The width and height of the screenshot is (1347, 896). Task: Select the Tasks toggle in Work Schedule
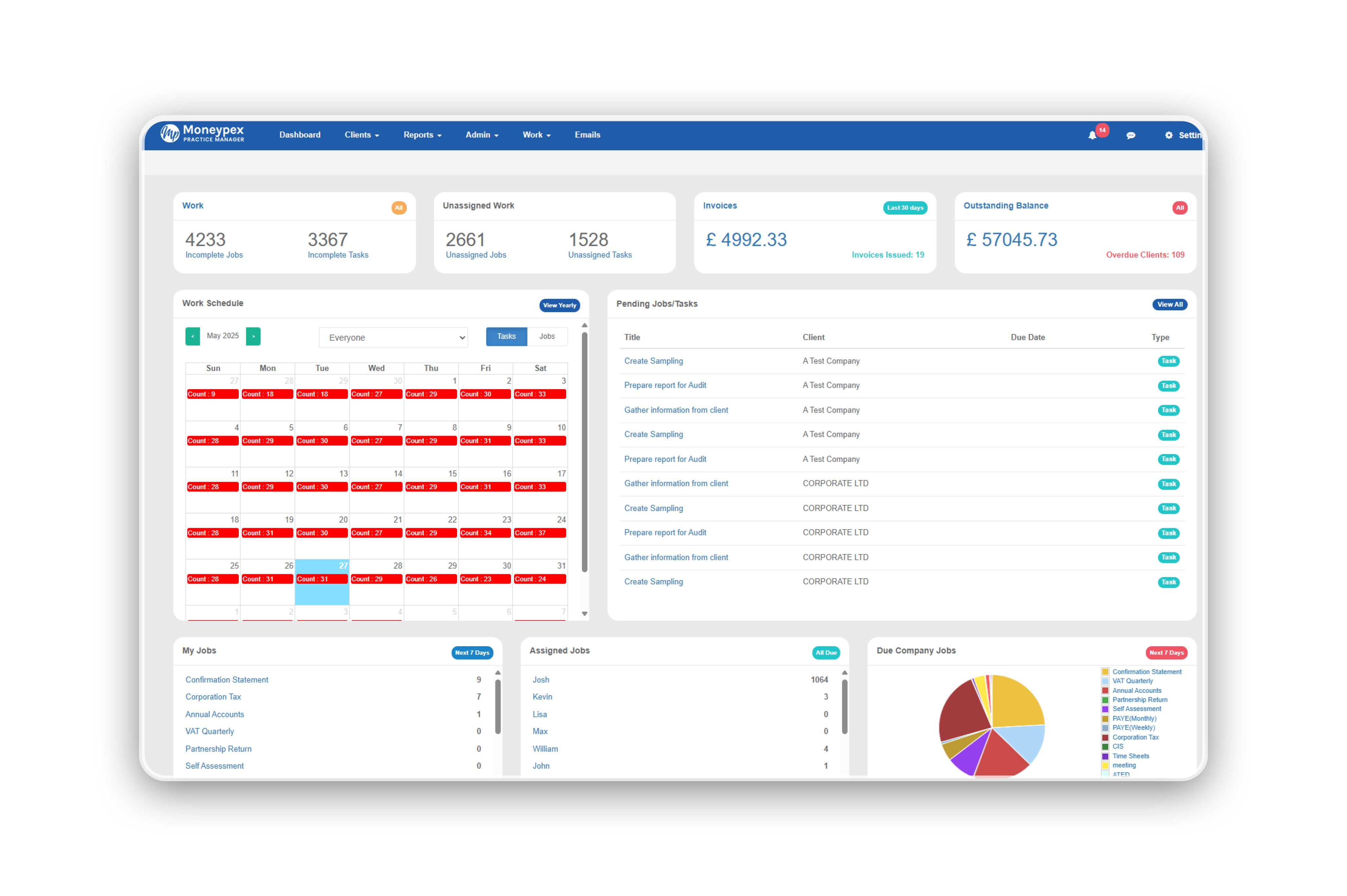[x=506, y=337]
